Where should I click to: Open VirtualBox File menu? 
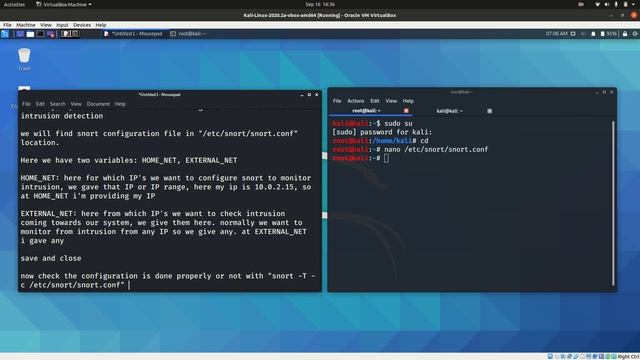pos(7,25)
